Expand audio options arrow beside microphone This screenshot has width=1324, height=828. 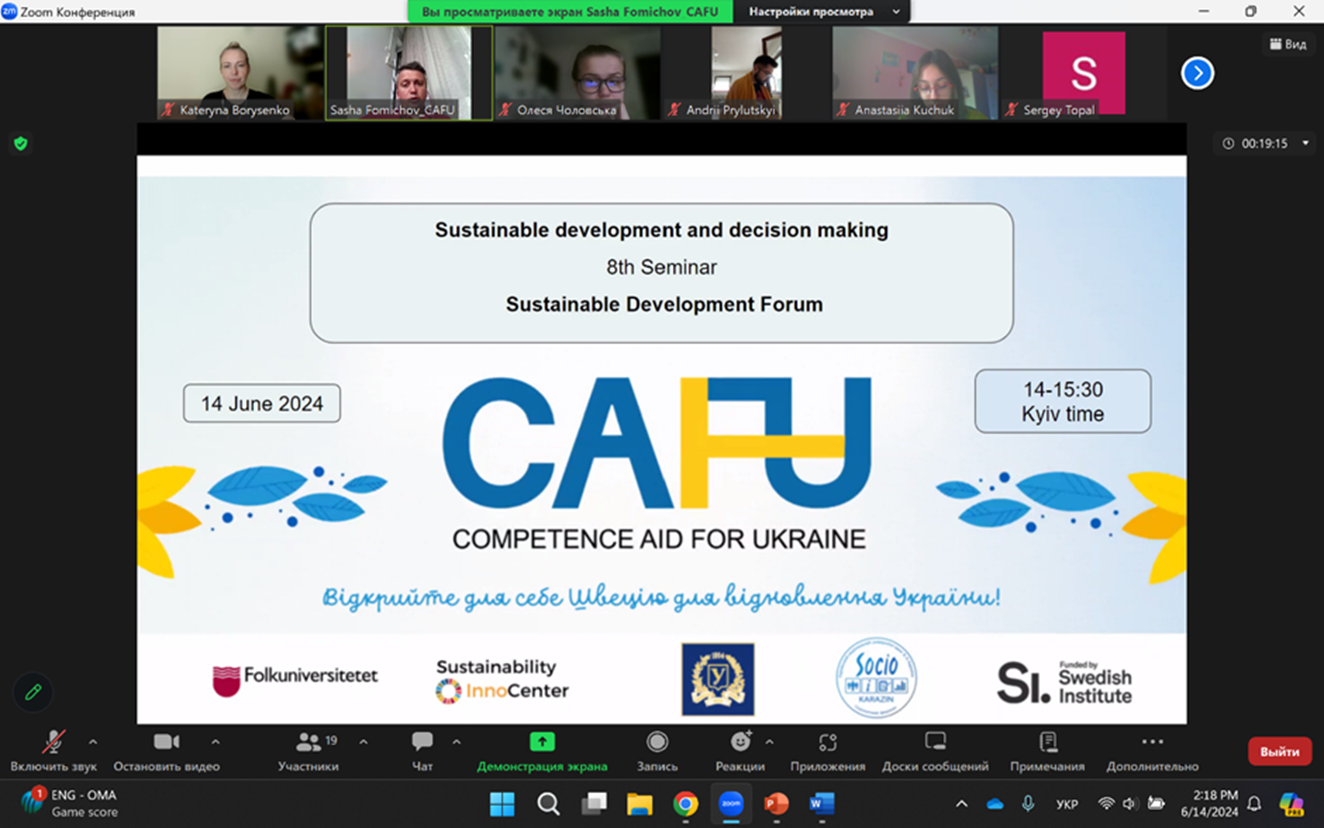[x=93, y=742]
